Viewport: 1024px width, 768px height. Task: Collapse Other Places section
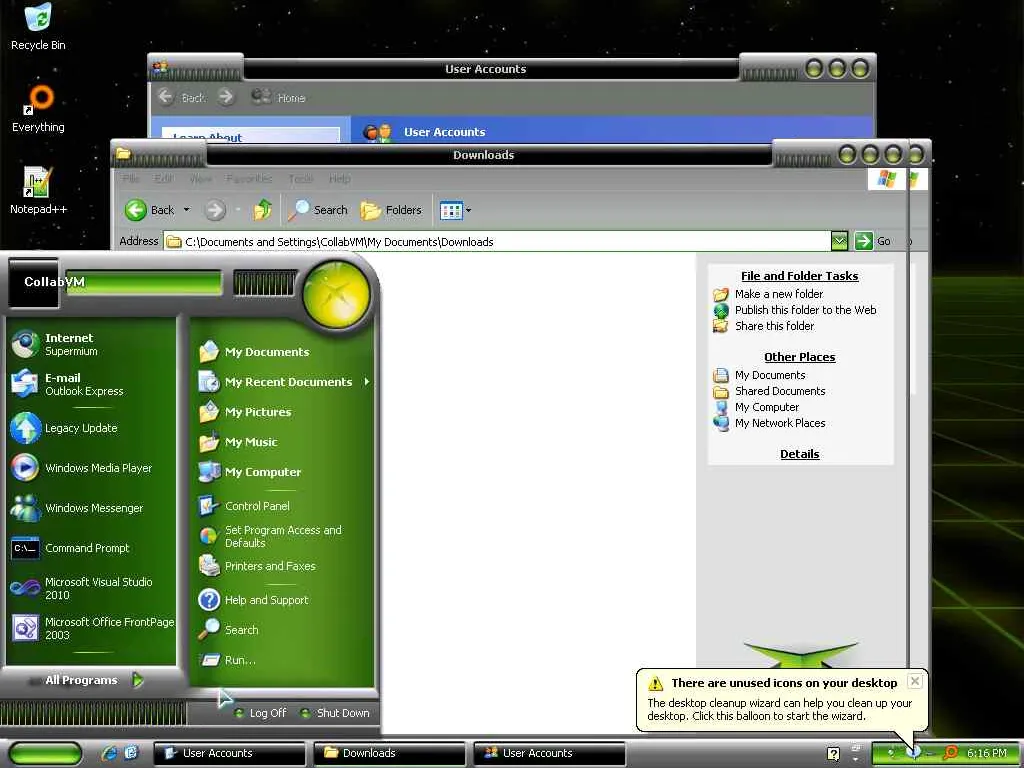pyautogui.click(x=799, y=357)
